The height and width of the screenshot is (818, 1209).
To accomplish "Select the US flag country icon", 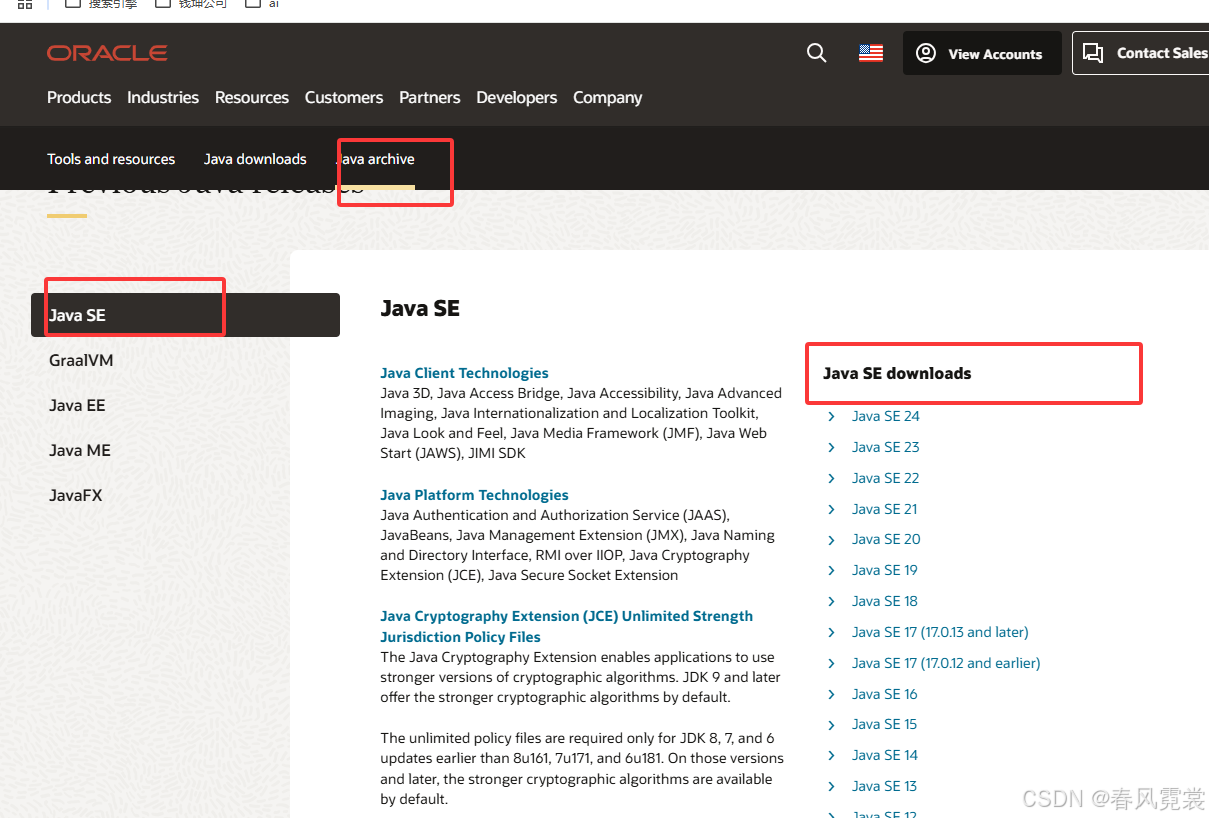I will click(871, 53).
